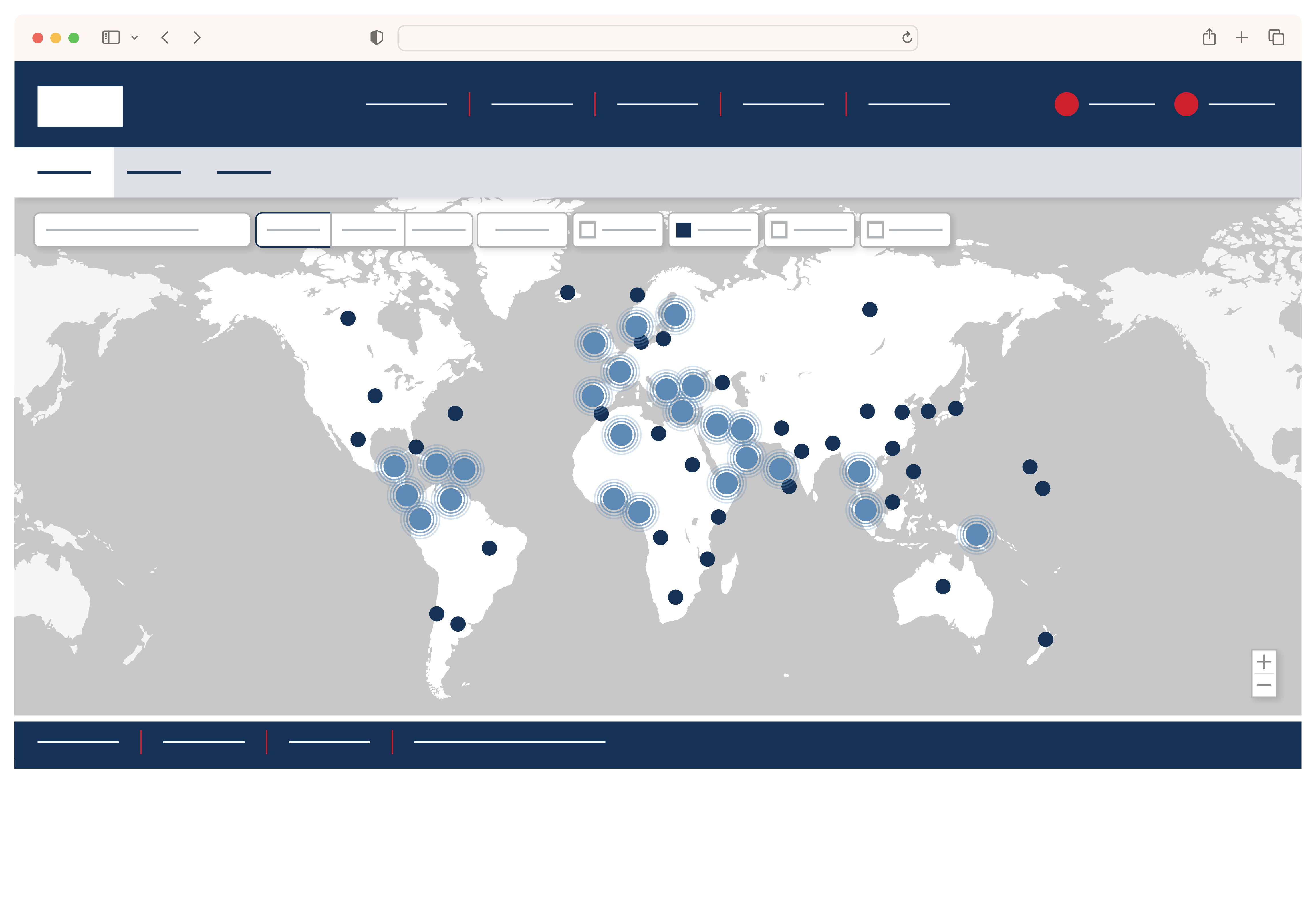Screen dimensions: 1316x924
Task: Select the map marker on New Zealand
Action: click(x=1045, y=639)
